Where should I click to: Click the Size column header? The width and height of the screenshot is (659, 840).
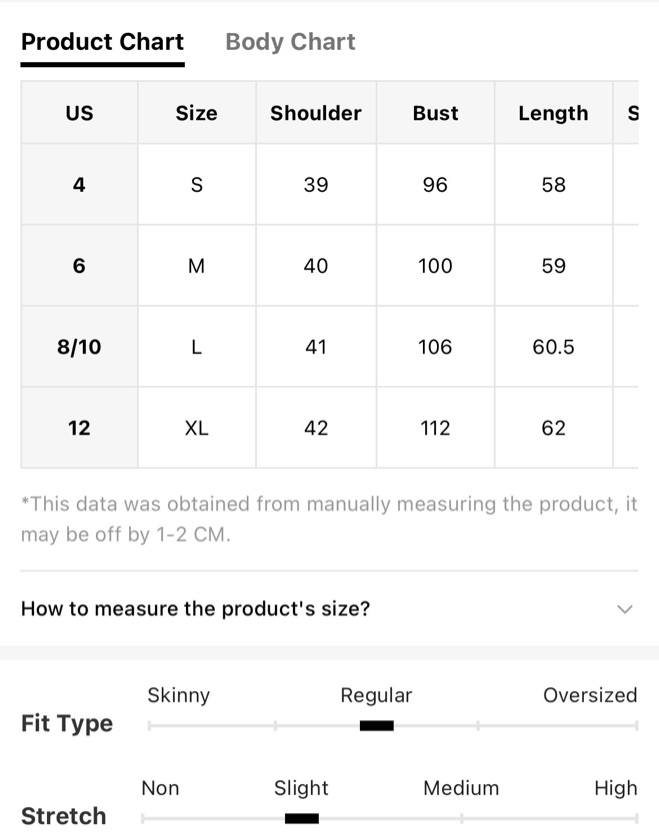[197, 113]
